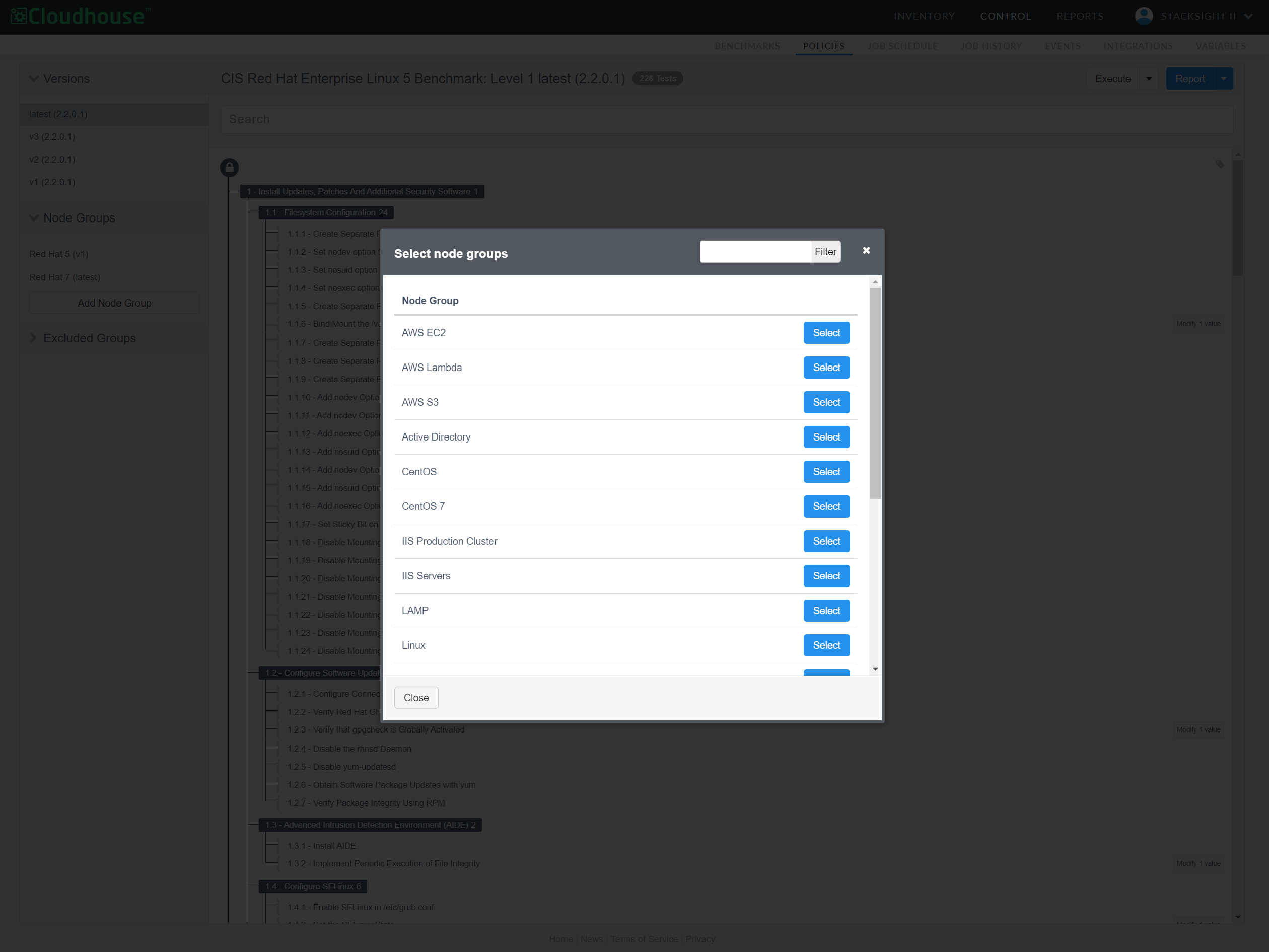Click tree node 1.1 - Filesystem Configuration

(x=326, y=213)
